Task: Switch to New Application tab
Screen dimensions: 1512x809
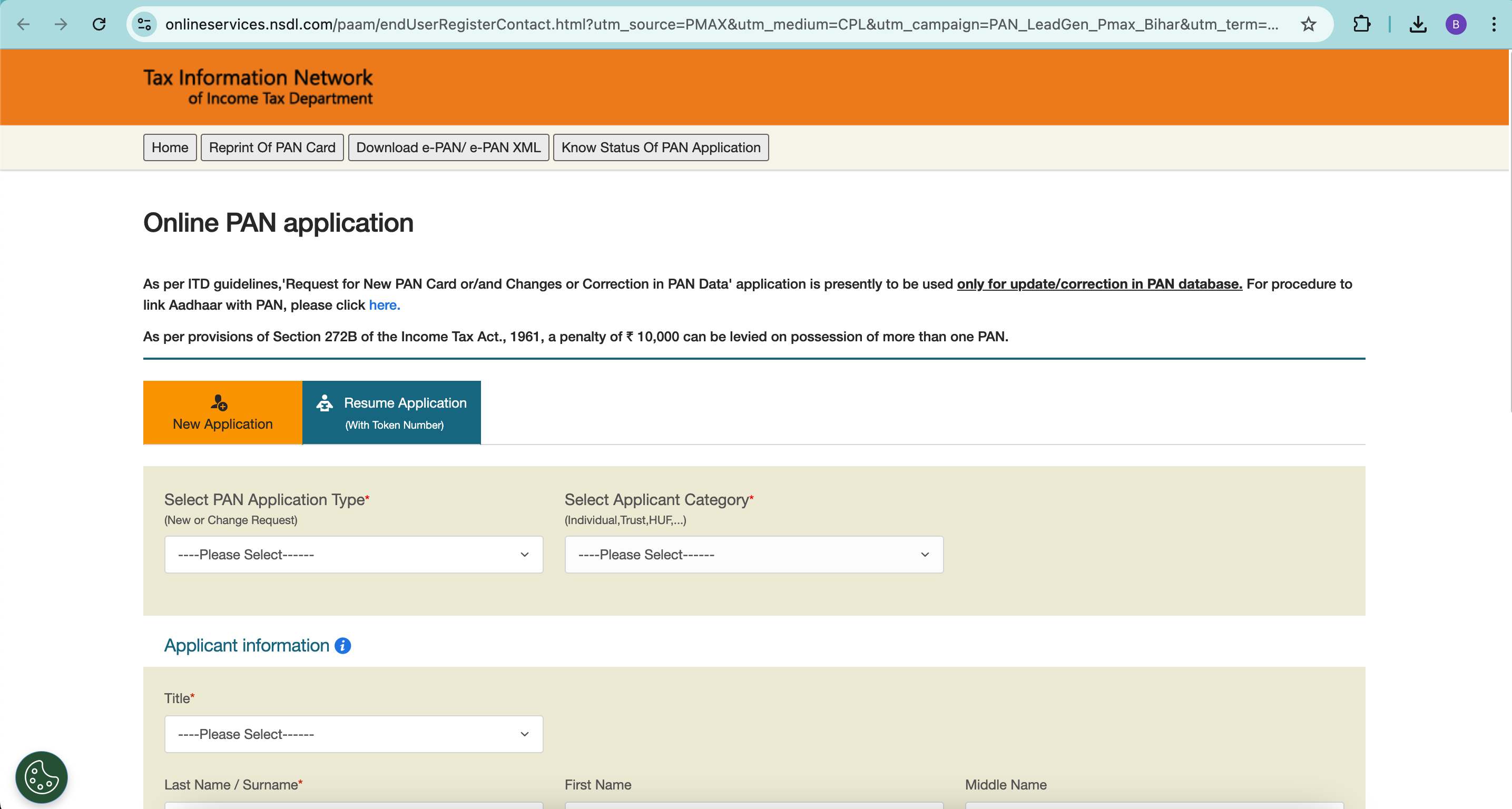Action: click(x=223, y=412)
